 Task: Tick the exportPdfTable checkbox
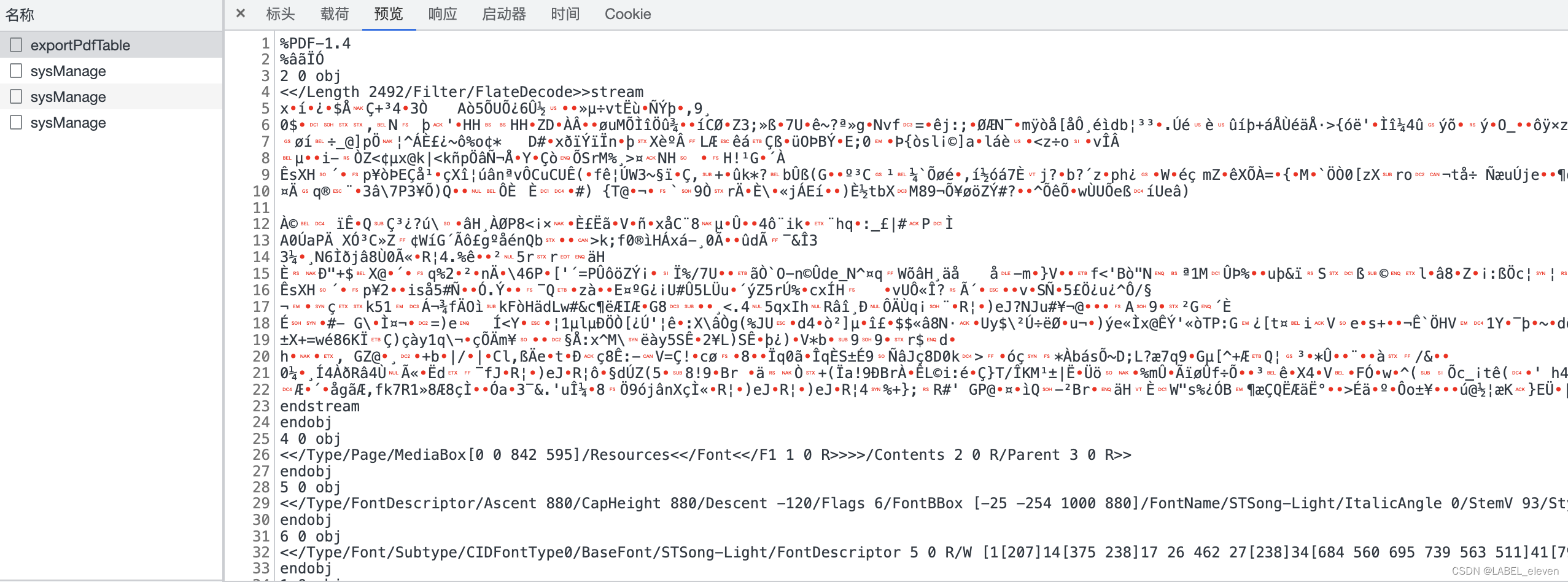pos(16,45)
